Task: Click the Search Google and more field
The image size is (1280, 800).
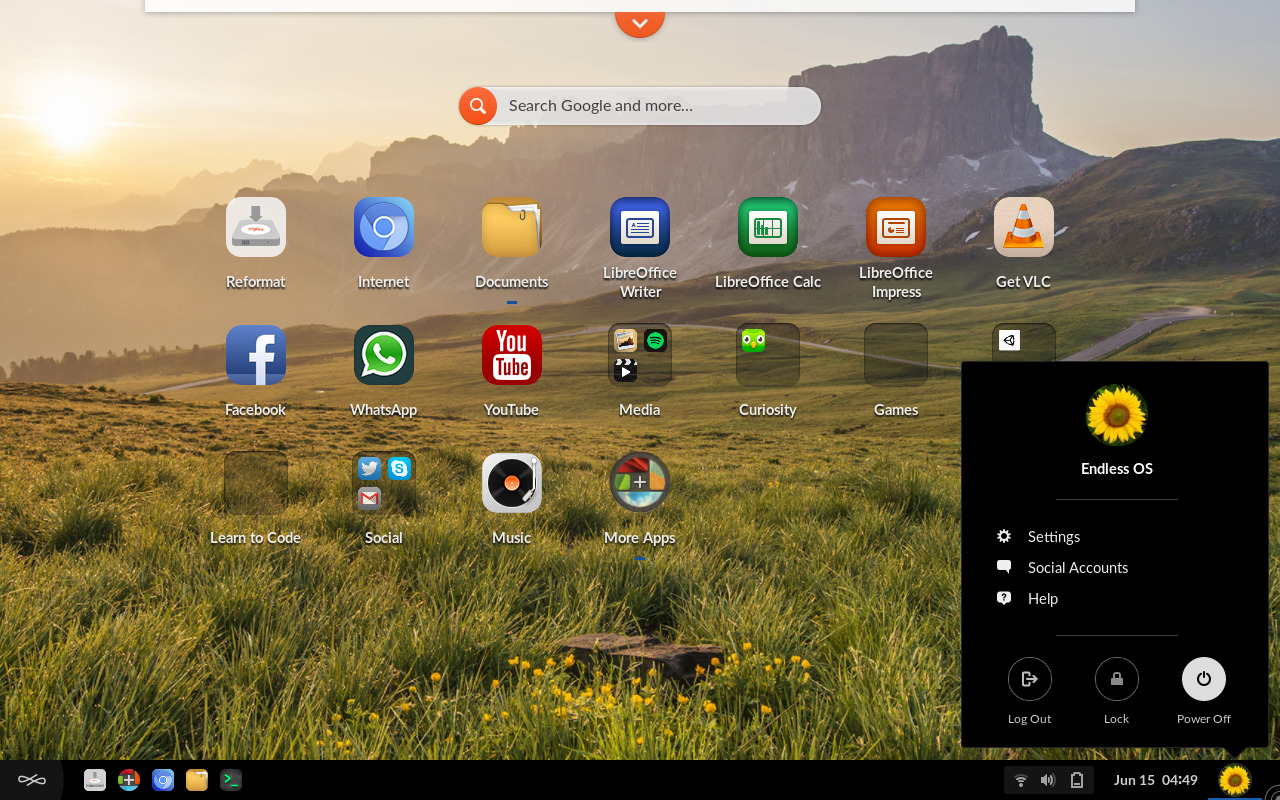Action: click(x=655, y=106)
